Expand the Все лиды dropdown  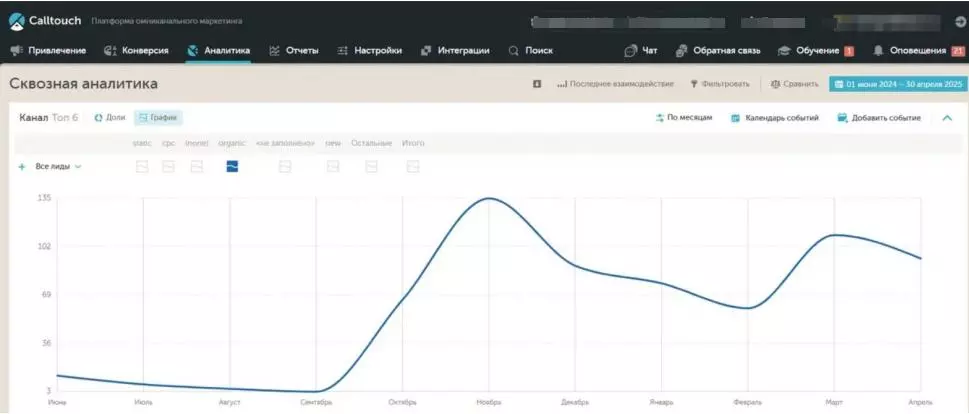pos(58,167)
